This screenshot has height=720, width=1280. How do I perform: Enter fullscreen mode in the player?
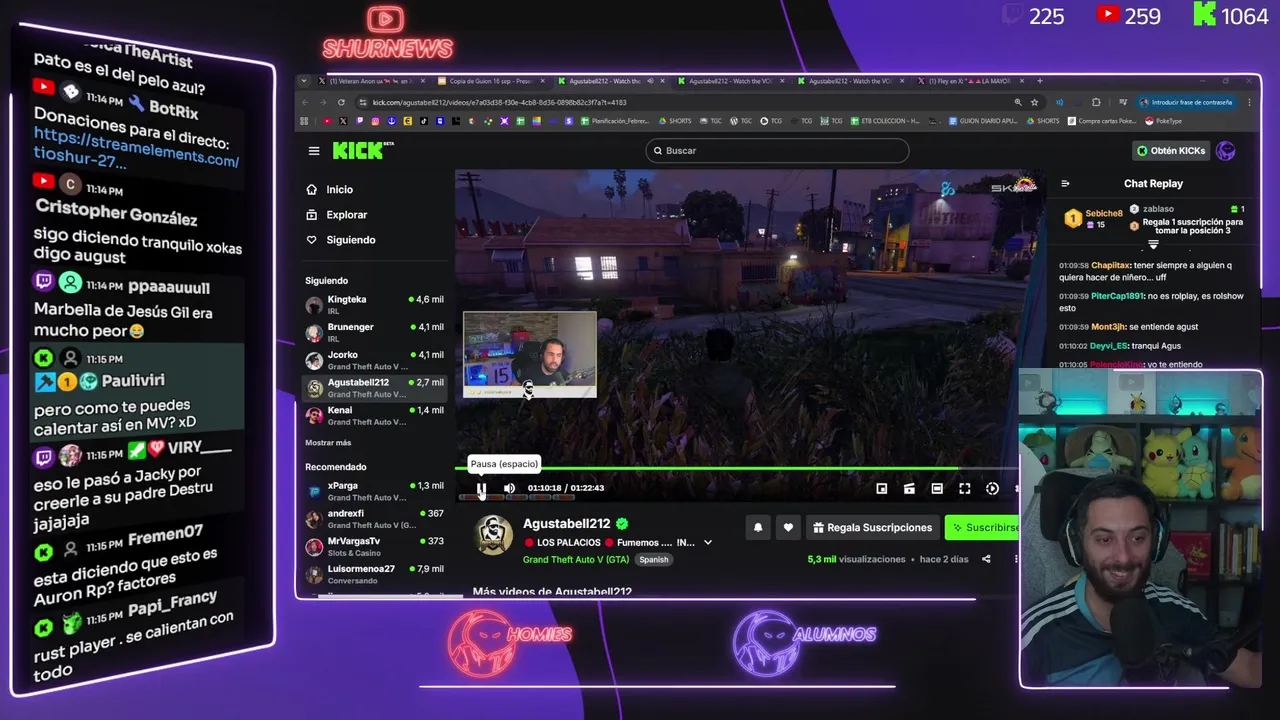click(965, 488)
